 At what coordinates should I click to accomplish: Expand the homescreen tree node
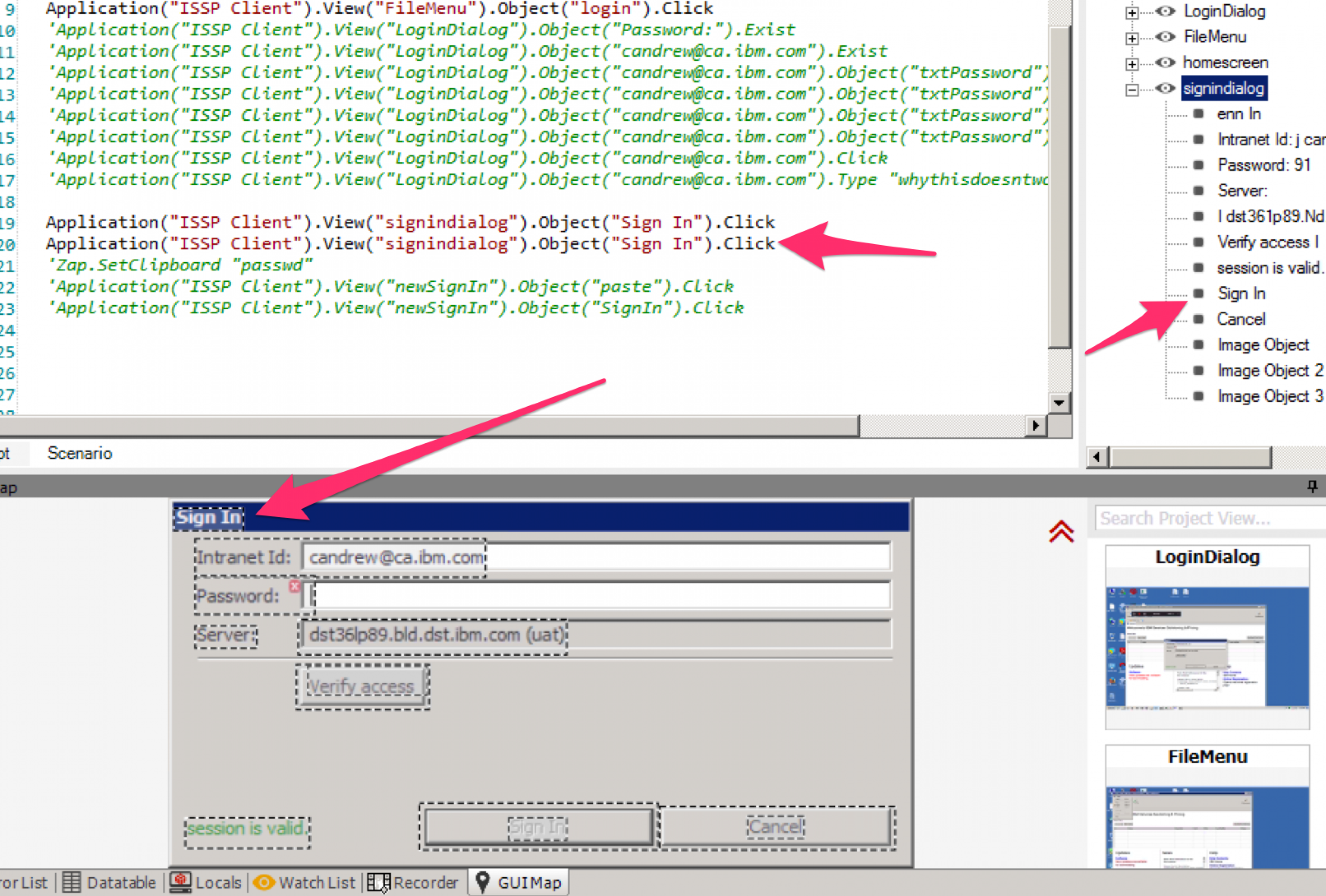(x=1132, y=64)
